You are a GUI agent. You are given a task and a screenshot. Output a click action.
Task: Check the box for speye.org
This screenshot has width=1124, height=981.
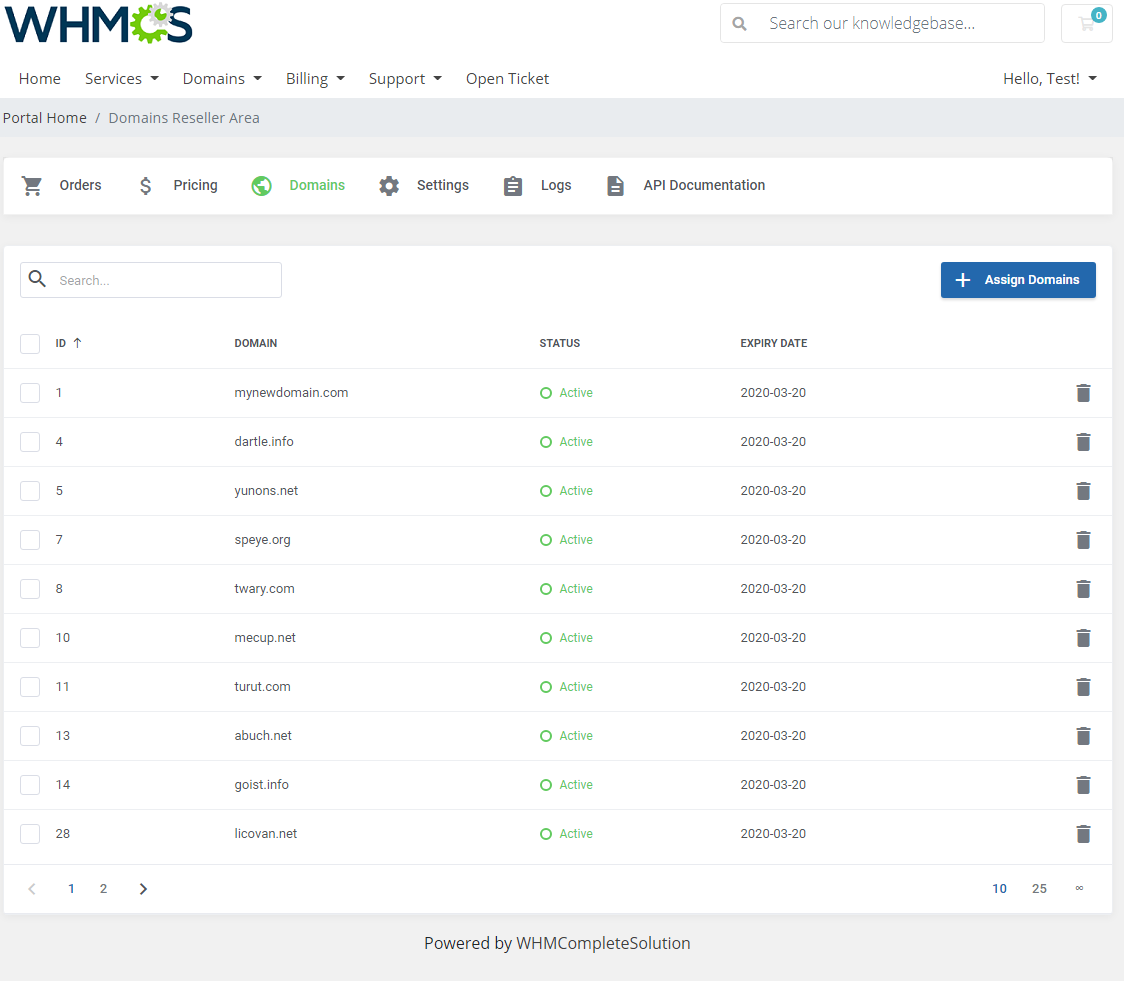pos(30,540)
